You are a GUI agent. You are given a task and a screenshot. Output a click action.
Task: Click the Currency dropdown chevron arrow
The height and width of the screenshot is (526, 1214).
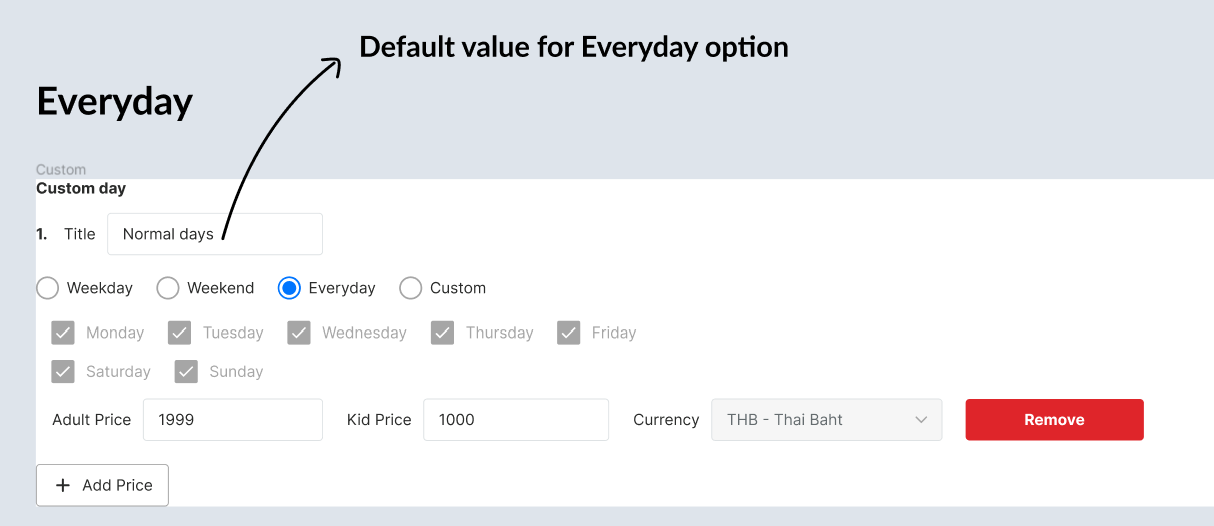click(x=921, y=420)
